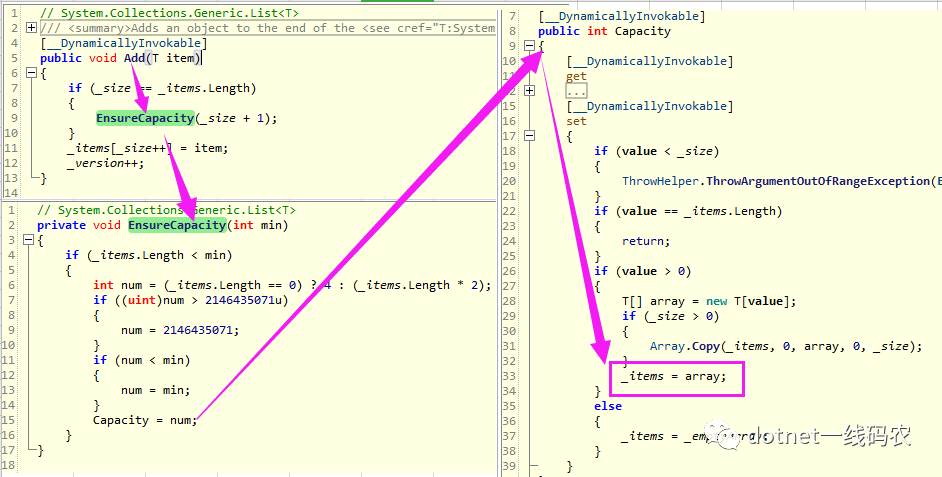Click the DynamicallyInvokable attribute above public void Add
This screenshot has width=942, height=477.
(x=124, y=43)
